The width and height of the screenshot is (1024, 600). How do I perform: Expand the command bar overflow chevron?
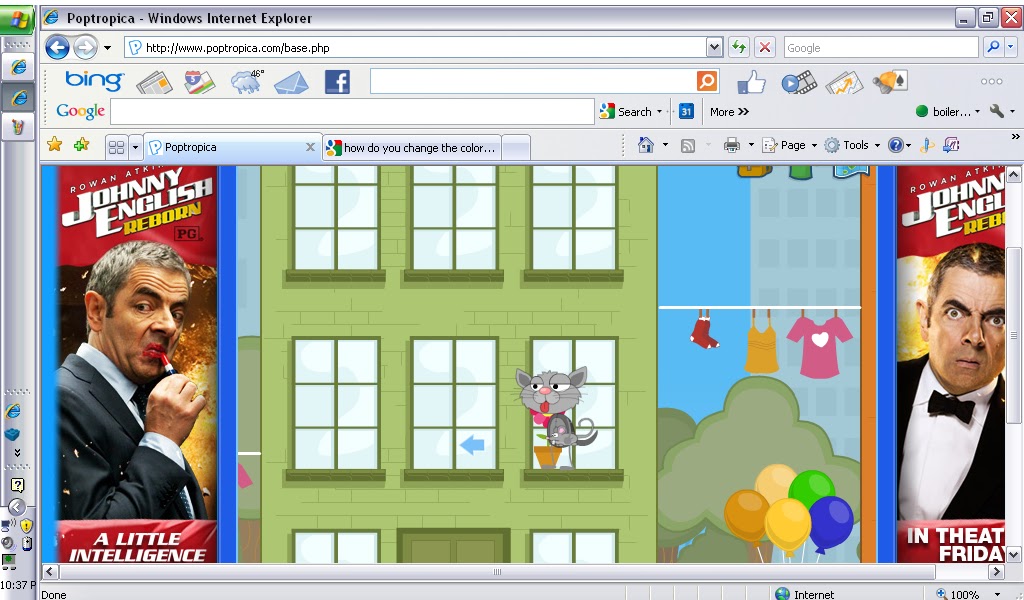[x=1015, y=136]
